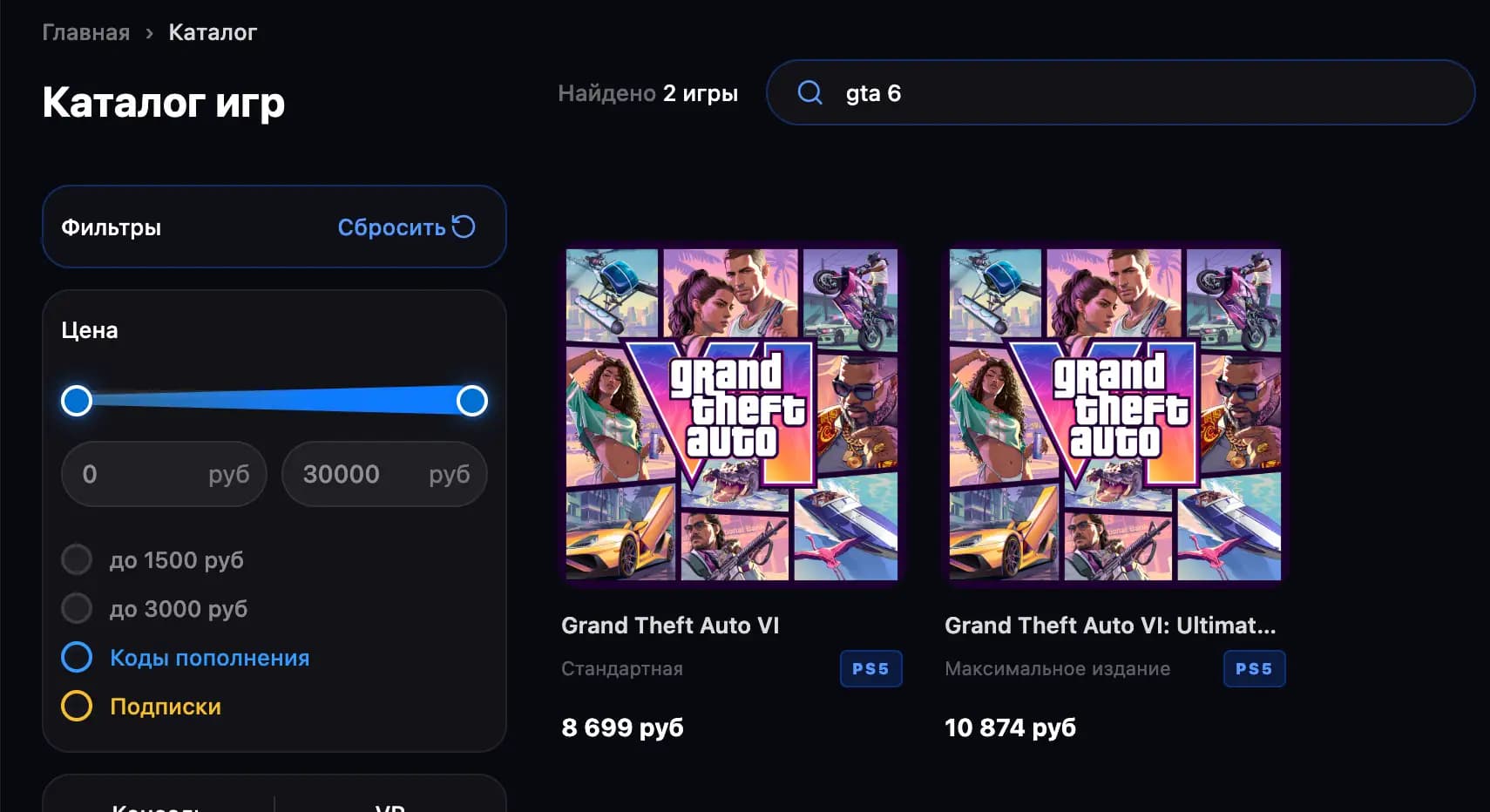The image size is (1490, 812).
Task: Click the "Каталог" breadcrumb item
Action: 213,32
